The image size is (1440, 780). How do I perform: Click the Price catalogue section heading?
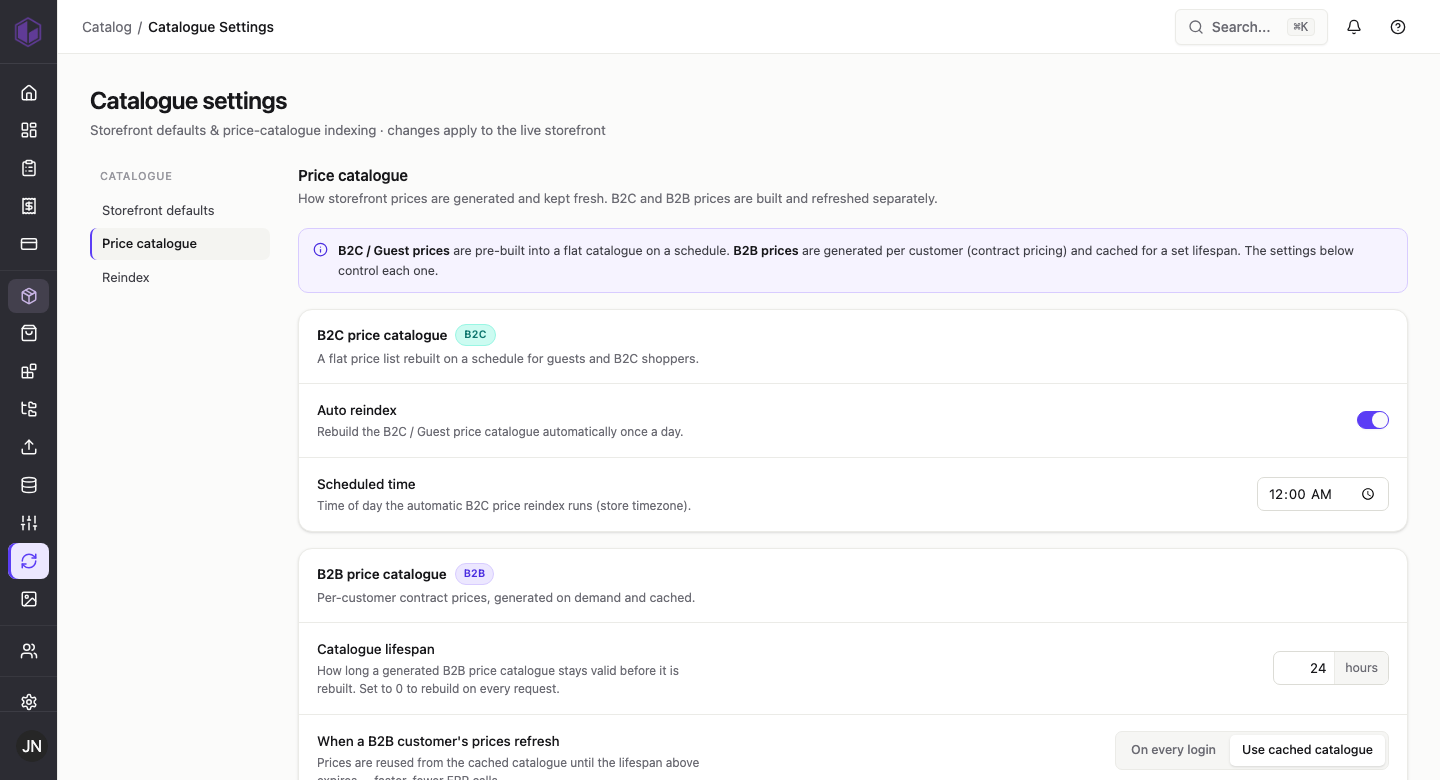point(353,175)
